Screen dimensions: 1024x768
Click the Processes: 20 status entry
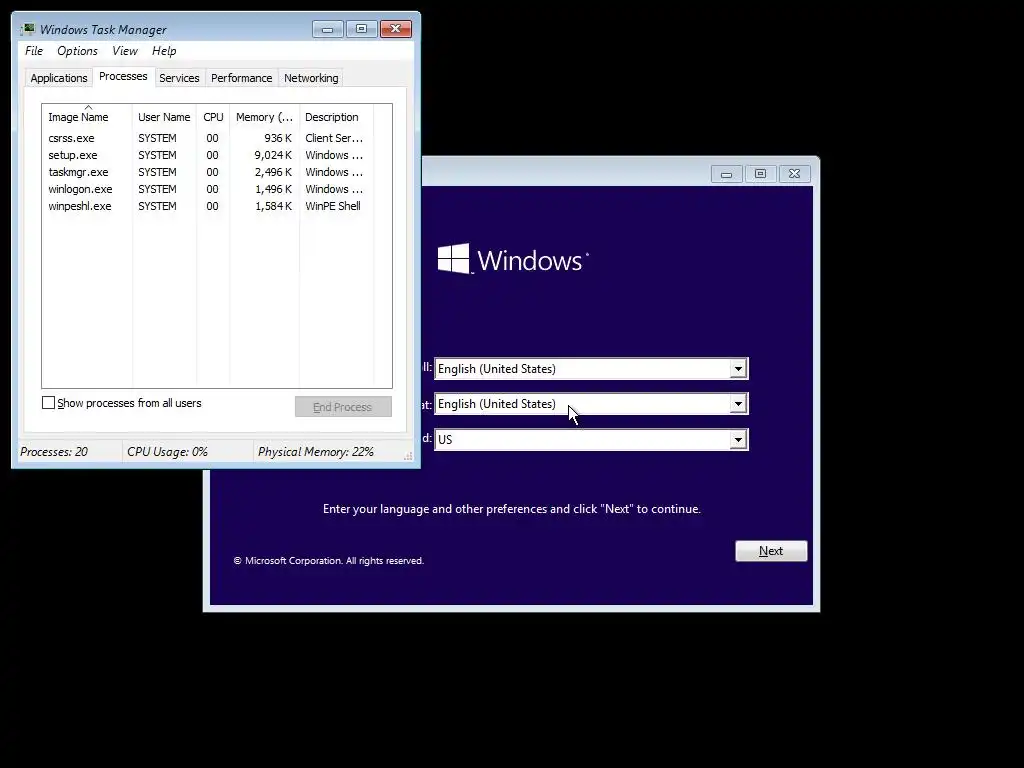(54, 452)
